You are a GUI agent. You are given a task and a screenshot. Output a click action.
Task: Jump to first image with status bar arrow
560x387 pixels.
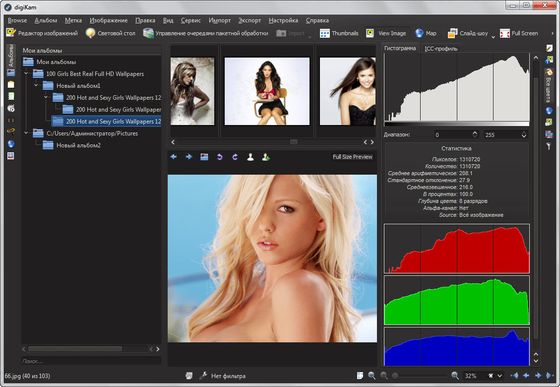pos(515,376)
